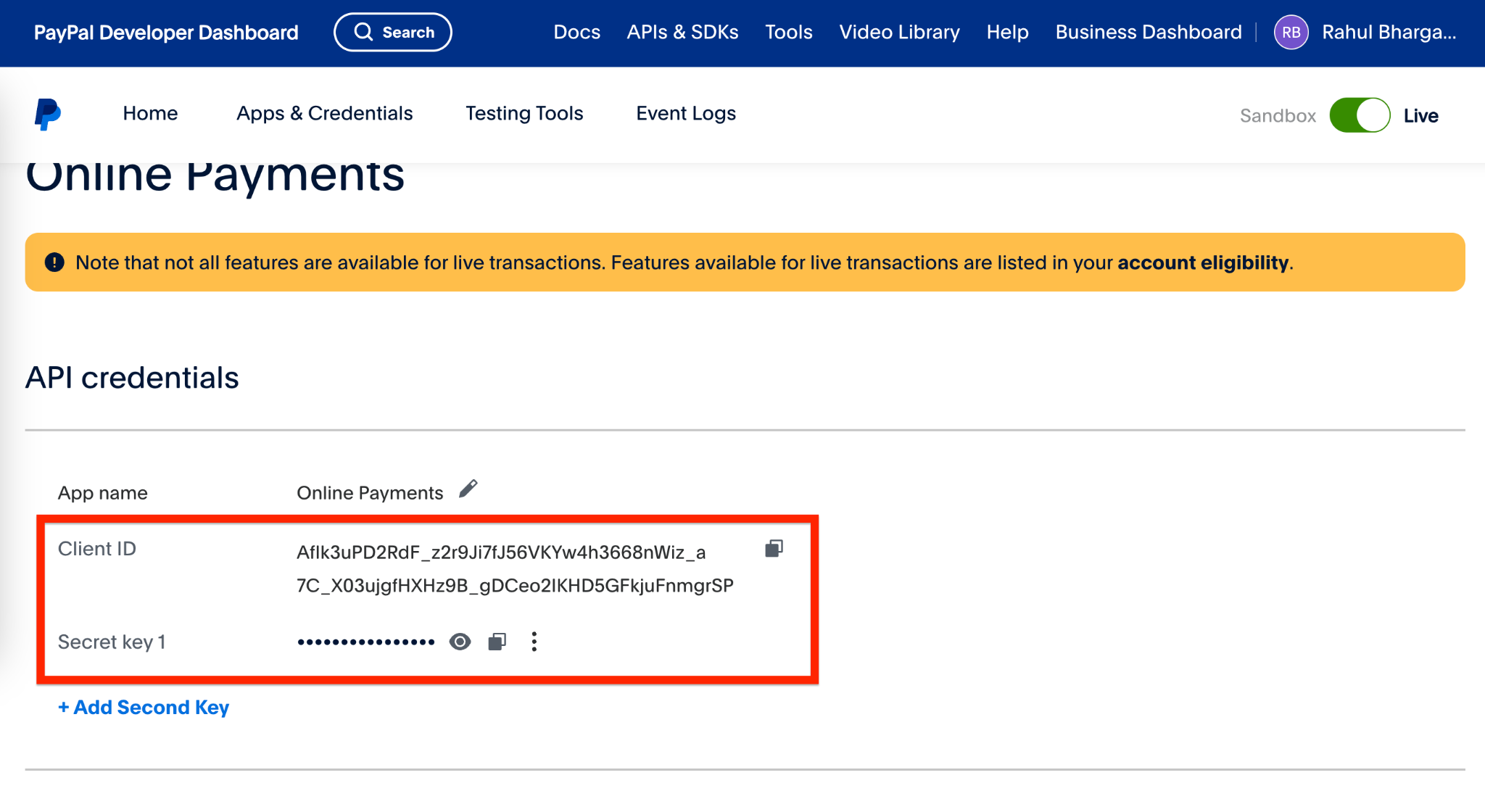This screenshot has width=1485, height=812.
Task: Follow the account eligibility link
Action: pos(1203,262)
